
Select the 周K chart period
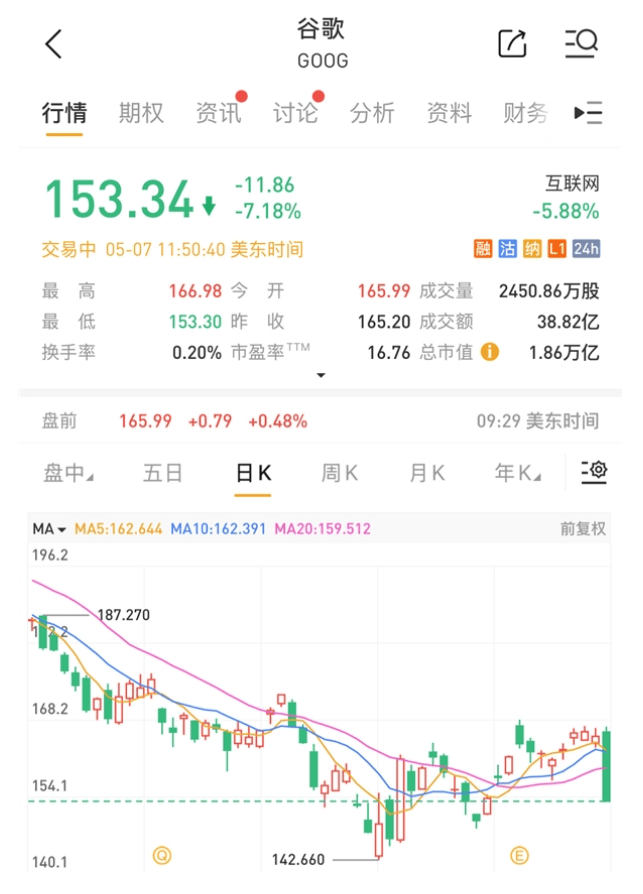339,473
